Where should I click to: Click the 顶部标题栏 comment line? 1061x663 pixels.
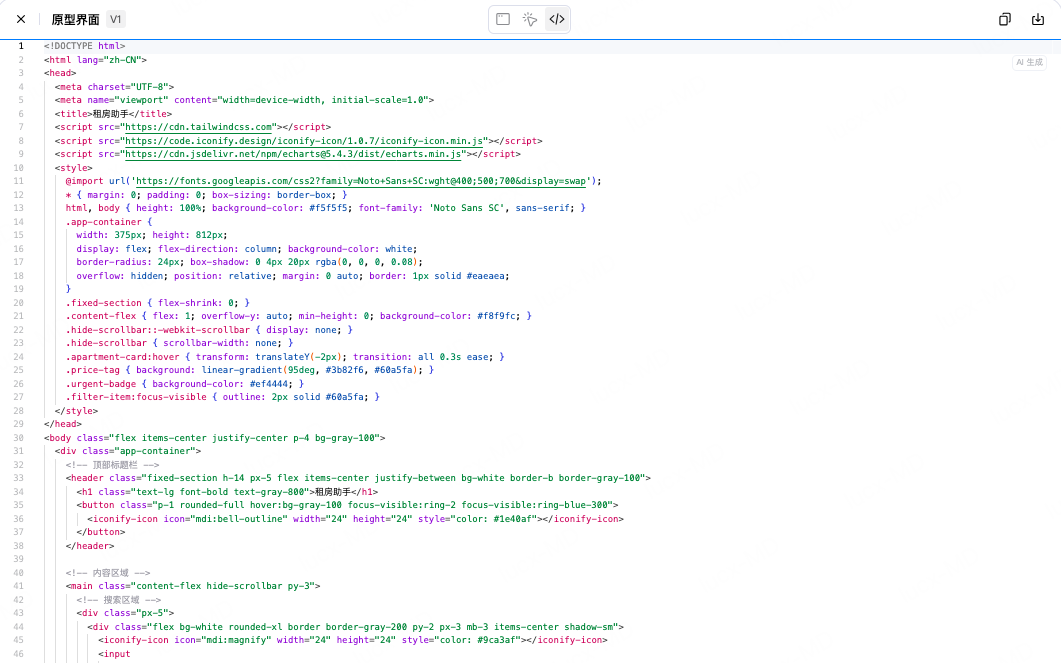[x=112, y=465]
